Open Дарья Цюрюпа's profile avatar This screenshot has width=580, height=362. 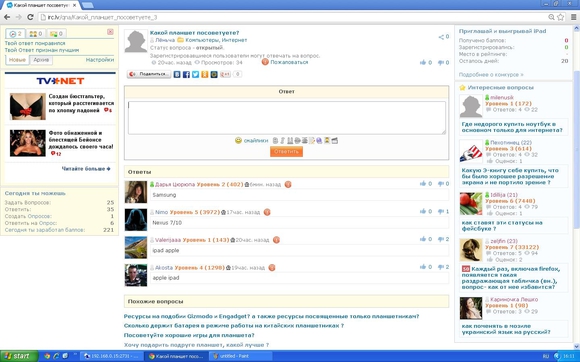coord(136,192)
